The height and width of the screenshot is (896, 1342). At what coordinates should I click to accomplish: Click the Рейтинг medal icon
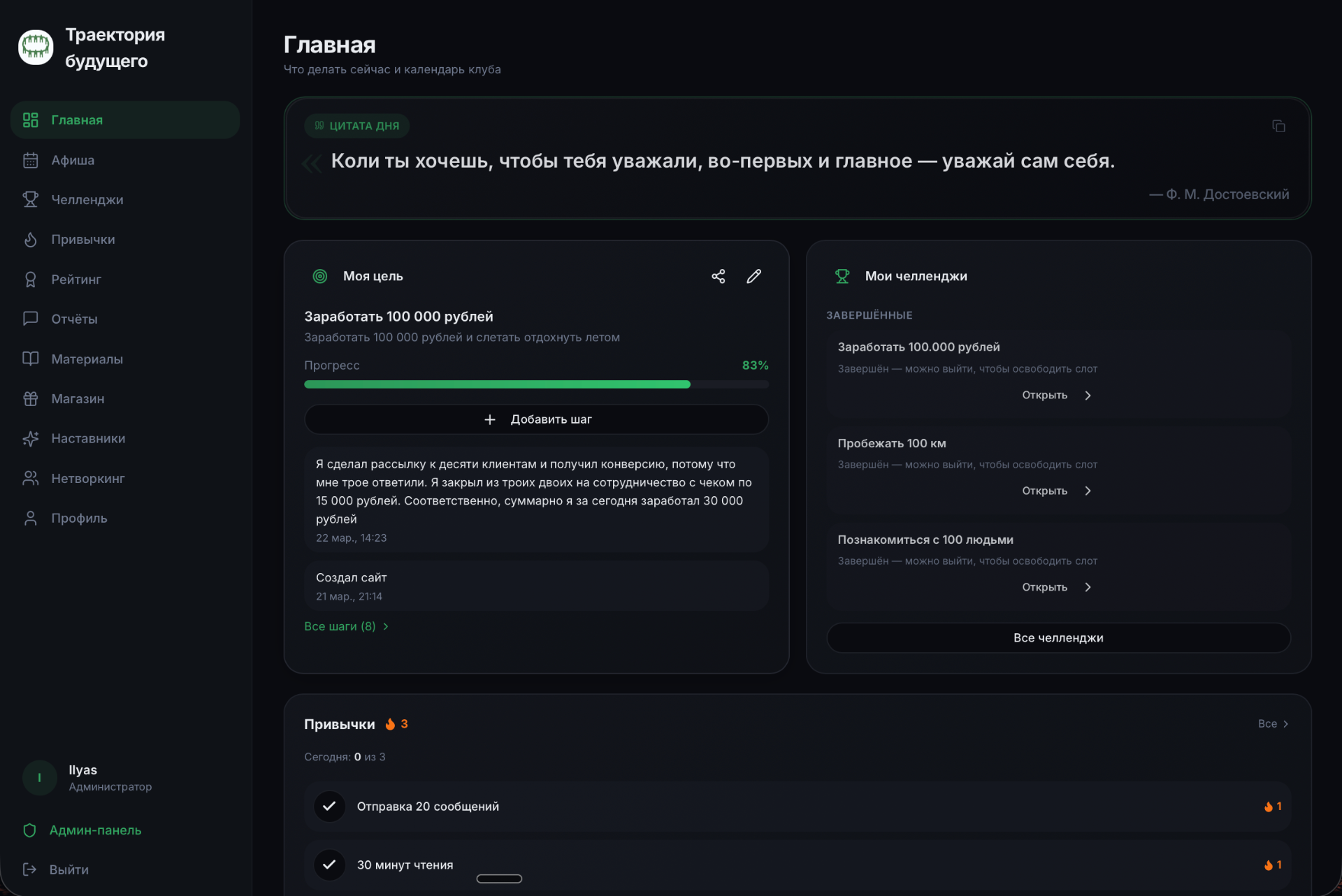[x=30, y=280]
